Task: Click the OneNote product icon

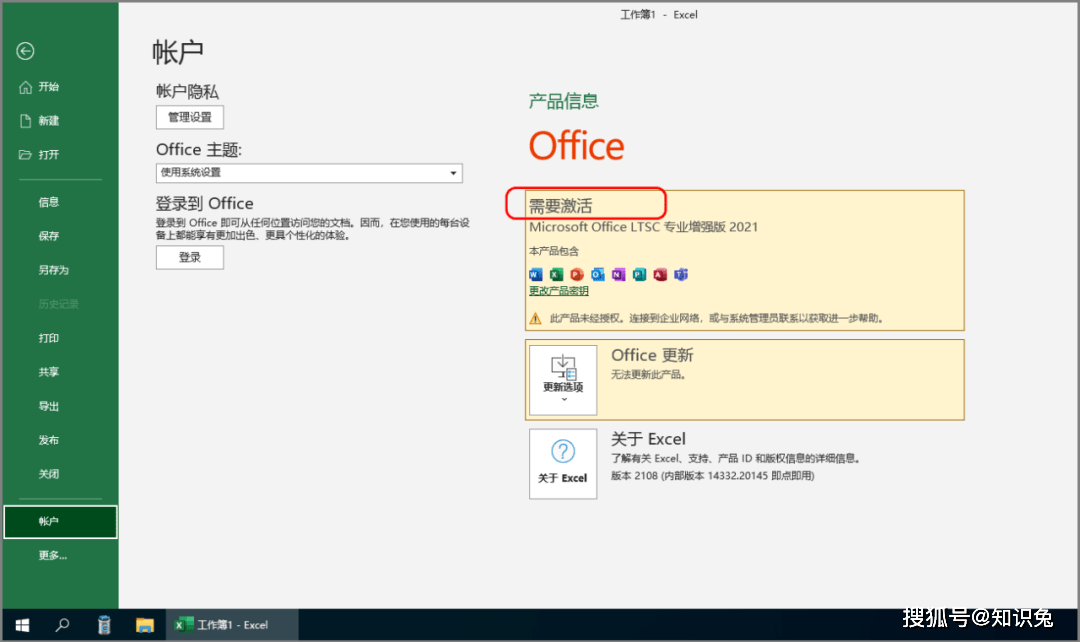Action: [x=619, y=275]
